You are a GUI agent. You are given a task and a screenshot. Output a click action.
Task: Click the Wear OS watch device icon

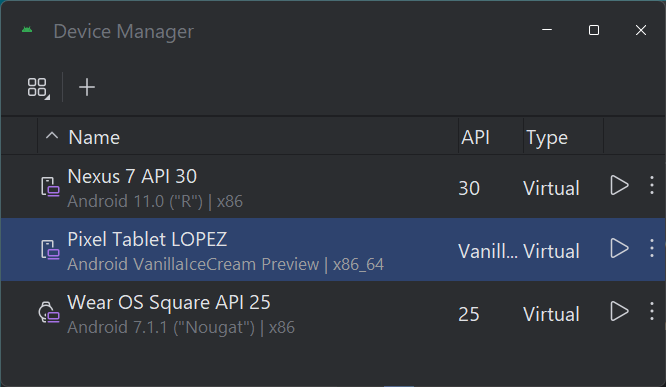pyautogui.click(x=49, y=312)
